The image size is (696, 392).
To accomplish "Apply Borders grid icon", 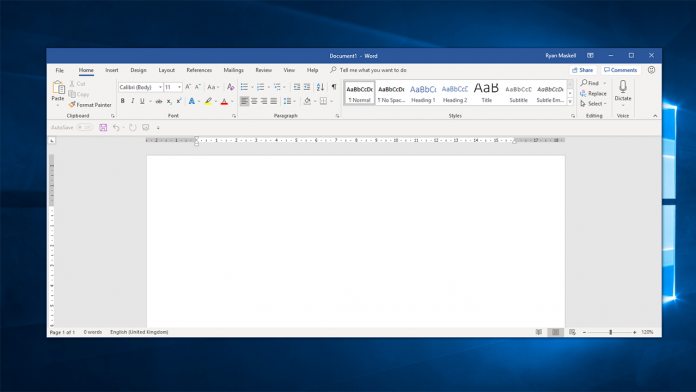I will pos(324,101).
